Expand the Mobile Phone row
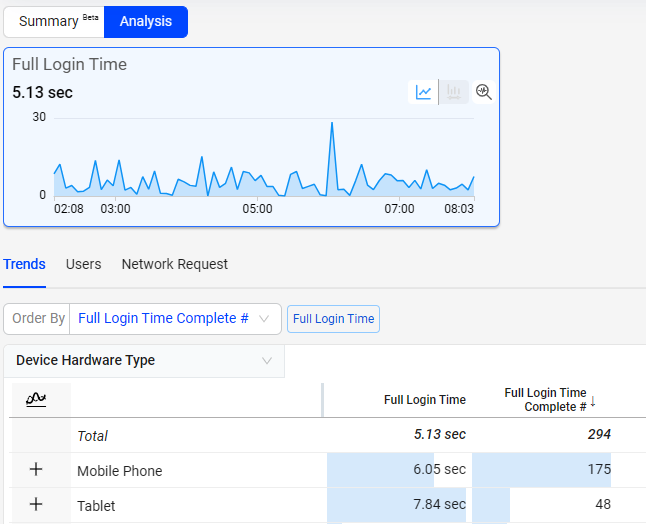Image resolution: width=646 pixels, height=524 pixels. [x=36, y=470]
